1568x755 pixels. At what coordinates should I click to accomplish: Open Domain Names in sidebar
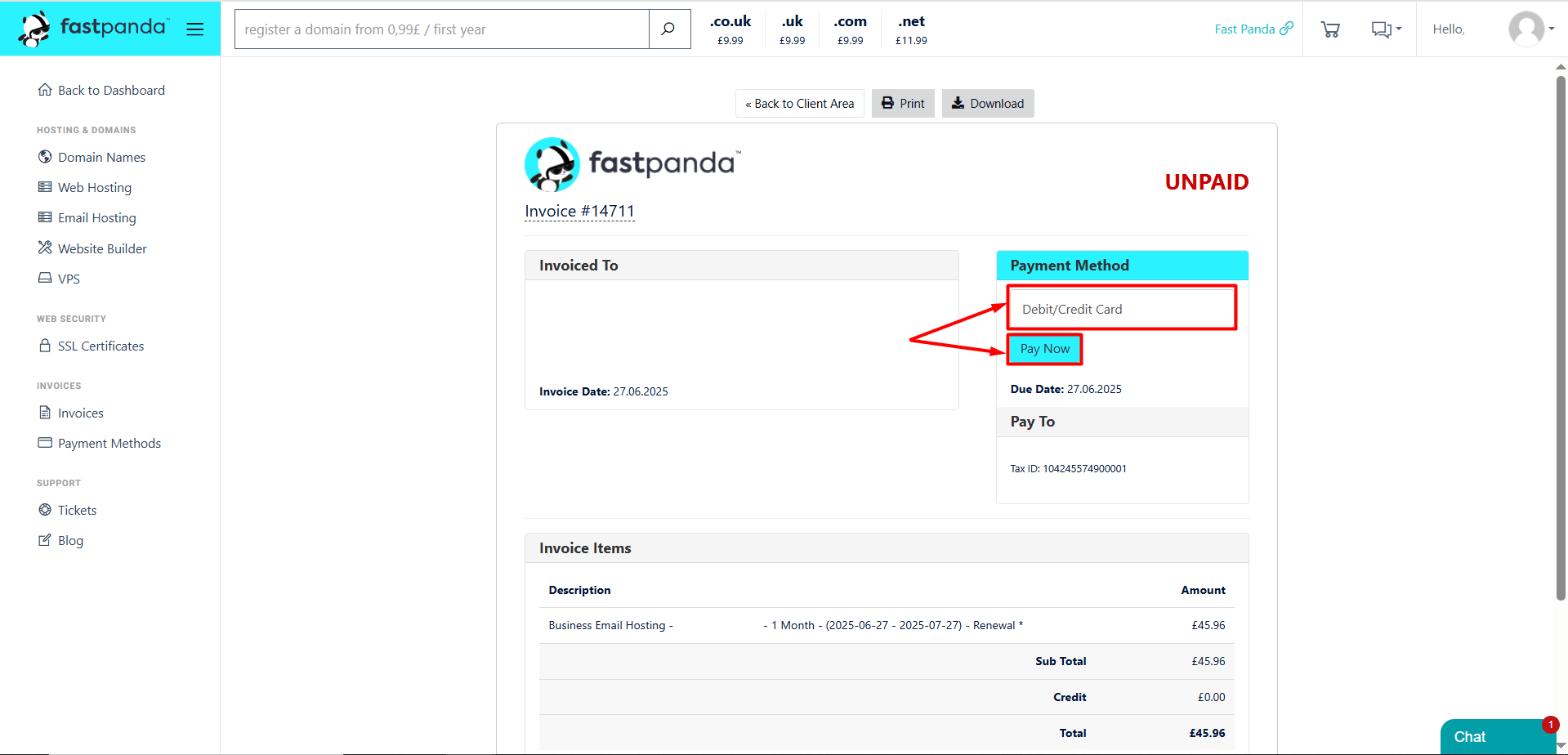[x=101, y=157]
